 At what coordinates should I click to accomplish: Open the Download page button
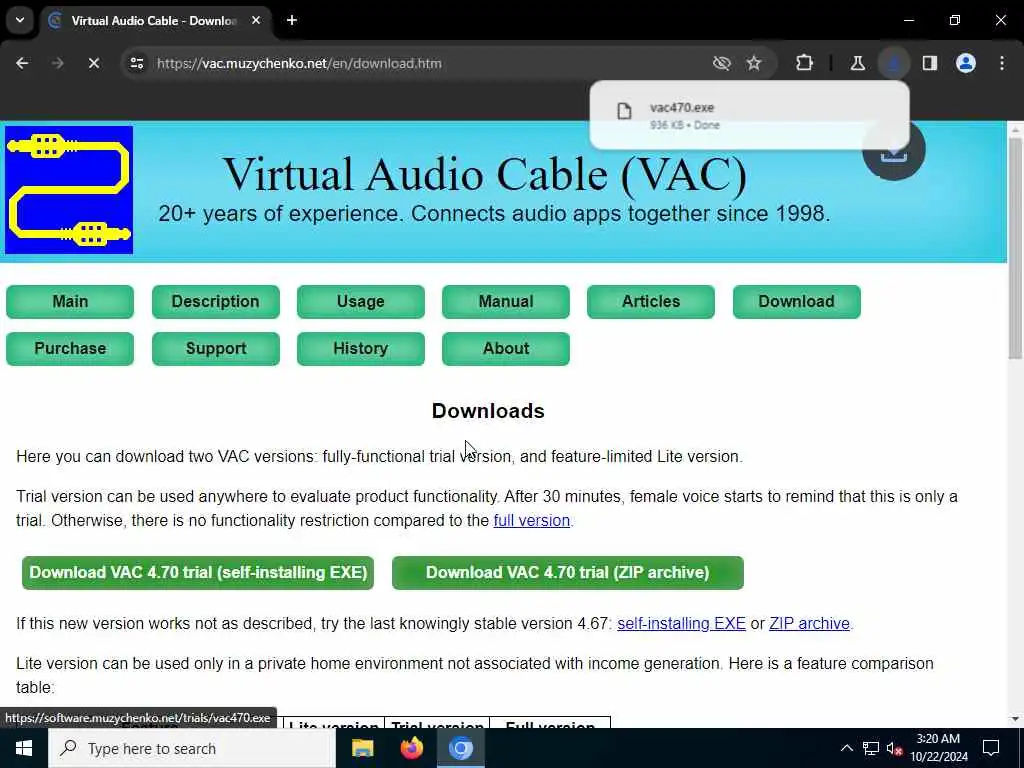pyautogui.click(x=796, y=302)
